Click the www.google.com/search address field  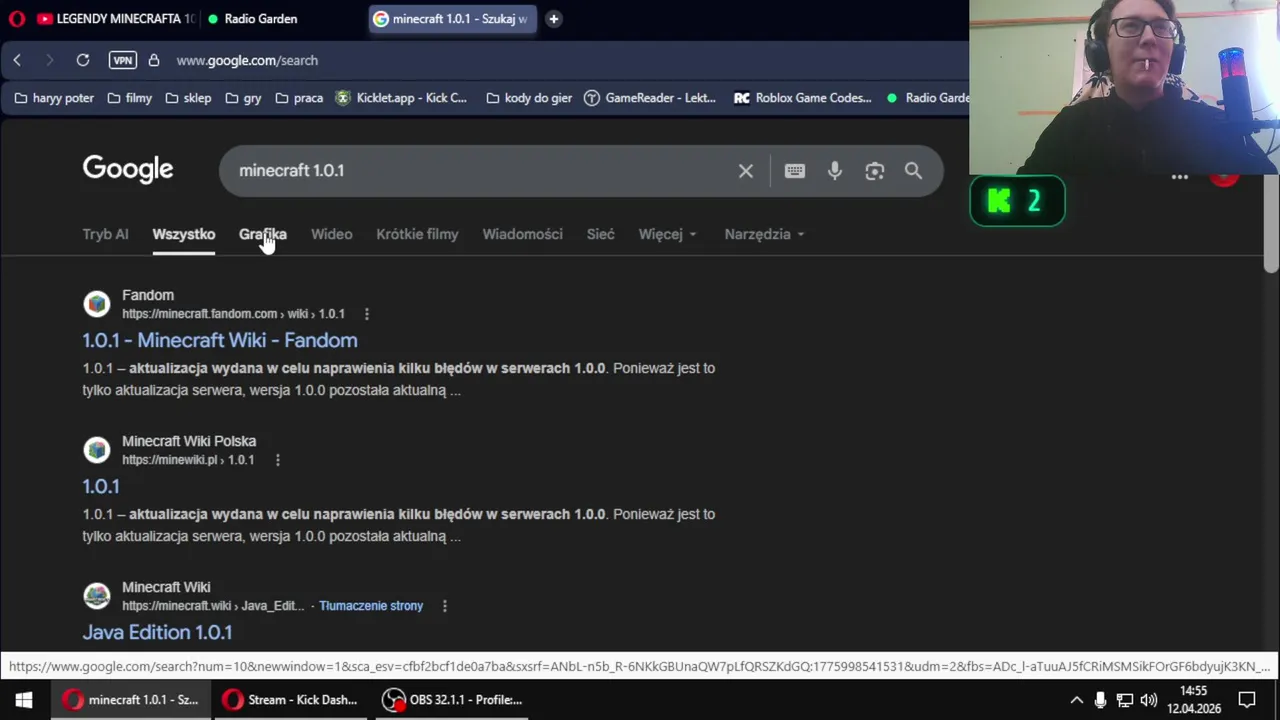[247, 60]
